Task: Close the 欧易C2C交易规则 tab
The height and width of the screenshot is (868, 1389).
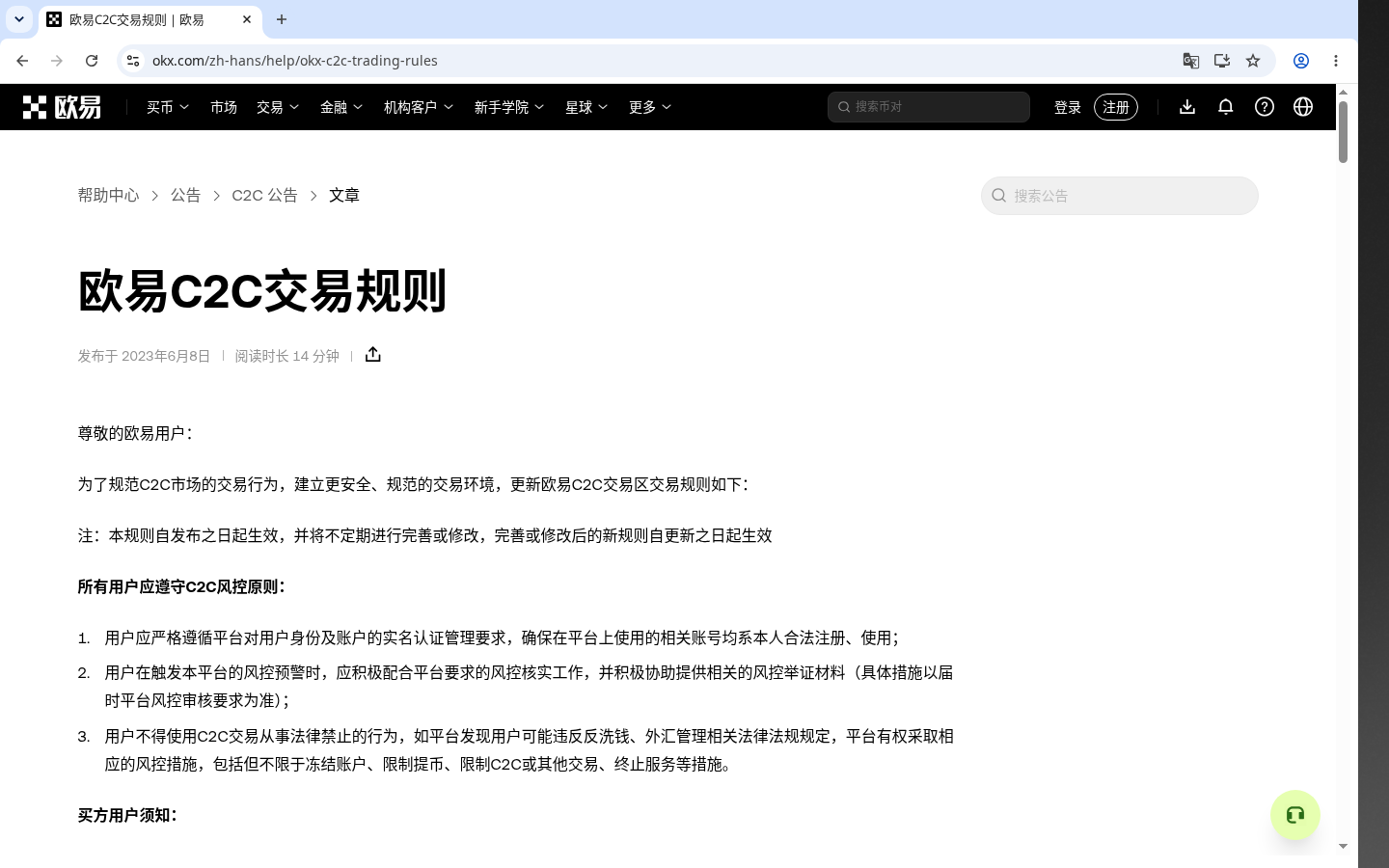Action: (247, 19)
